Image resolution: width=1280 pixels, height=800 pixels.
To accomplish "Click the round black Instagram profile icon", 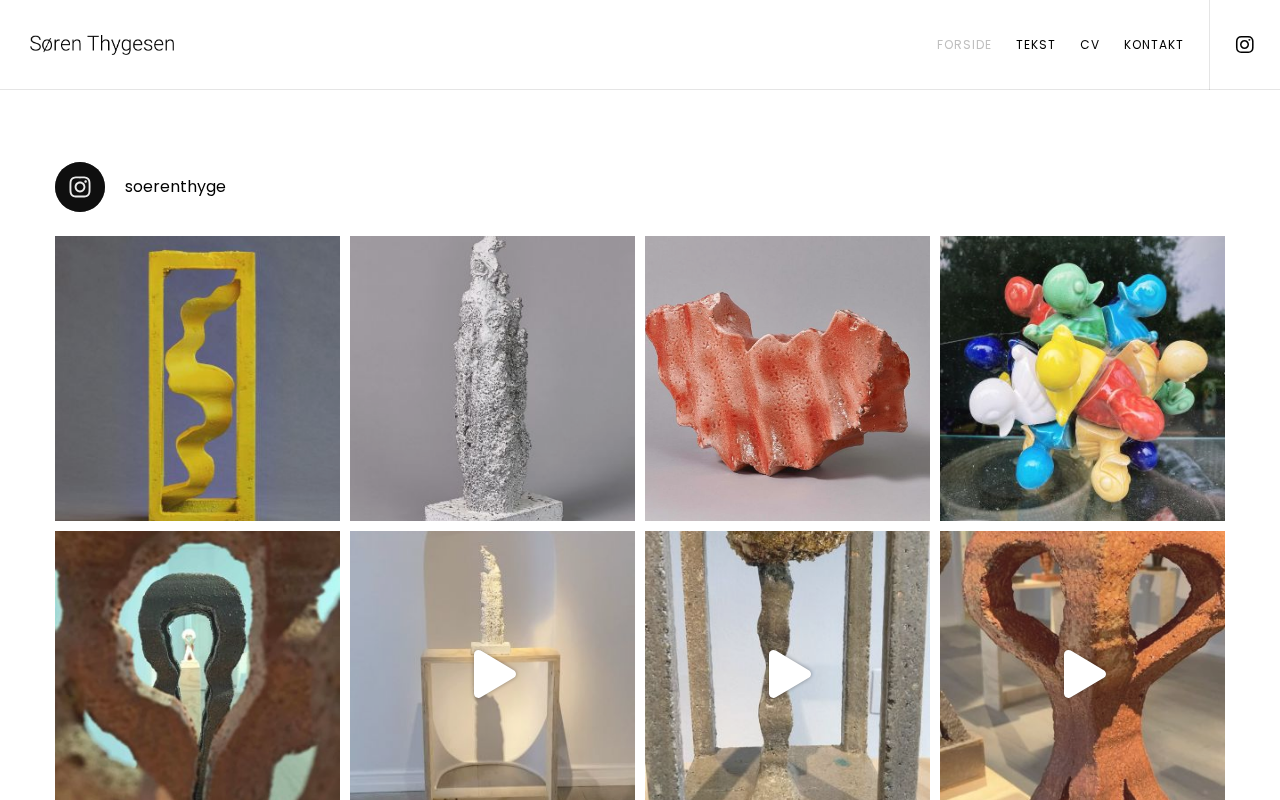I will (80, 187).
